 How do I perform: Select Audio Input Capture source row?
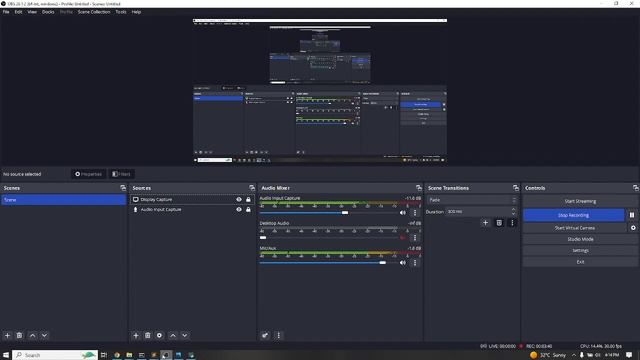192,209
